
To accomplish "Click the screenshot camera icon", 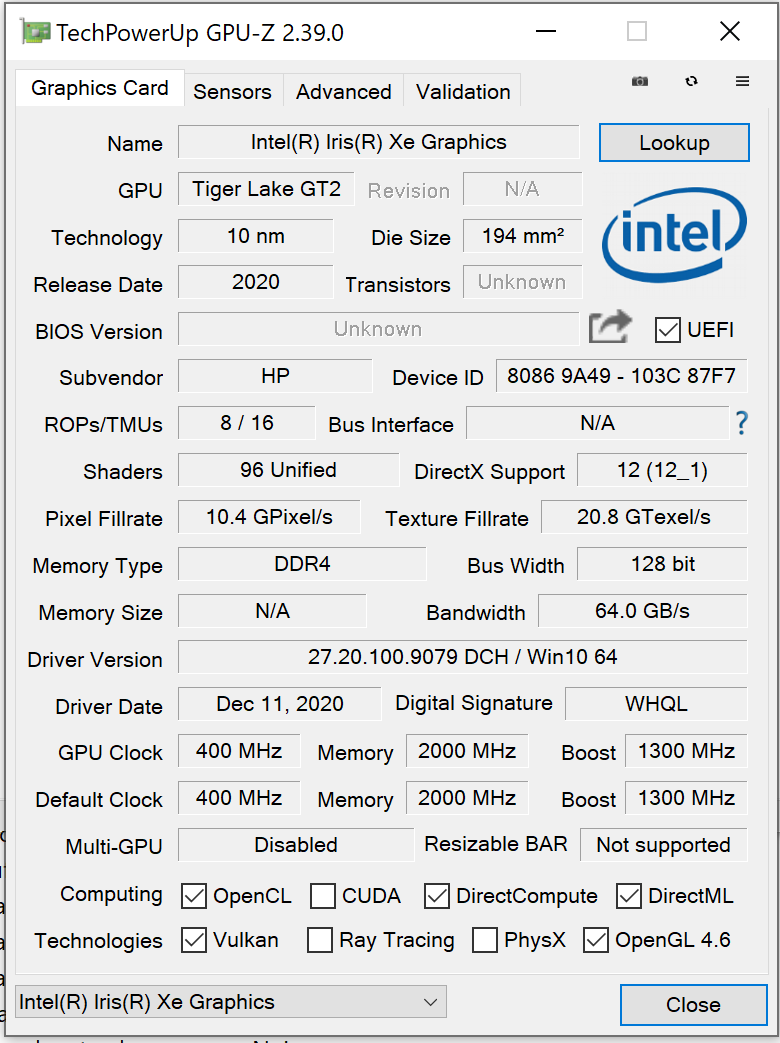I will point(640,82).
